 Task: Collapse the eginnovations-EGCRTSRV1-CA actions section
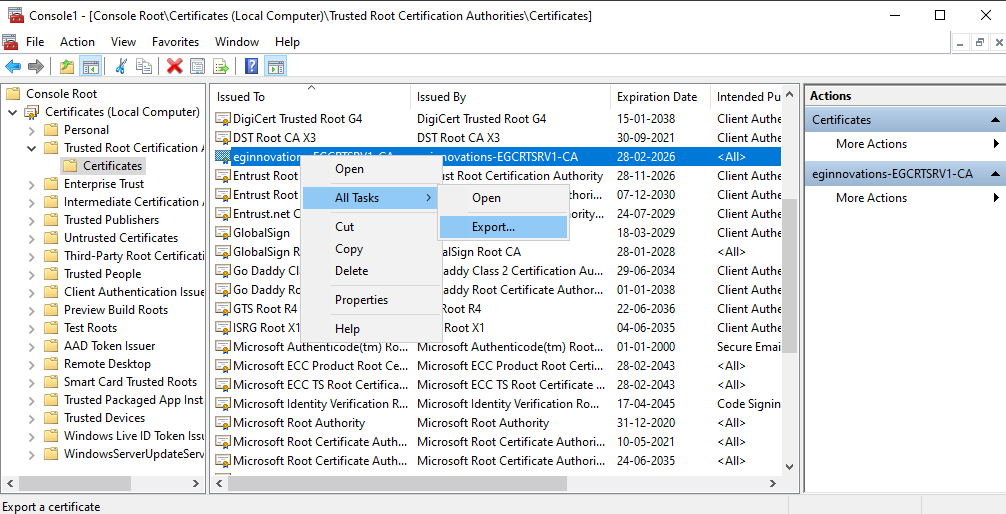995,174
